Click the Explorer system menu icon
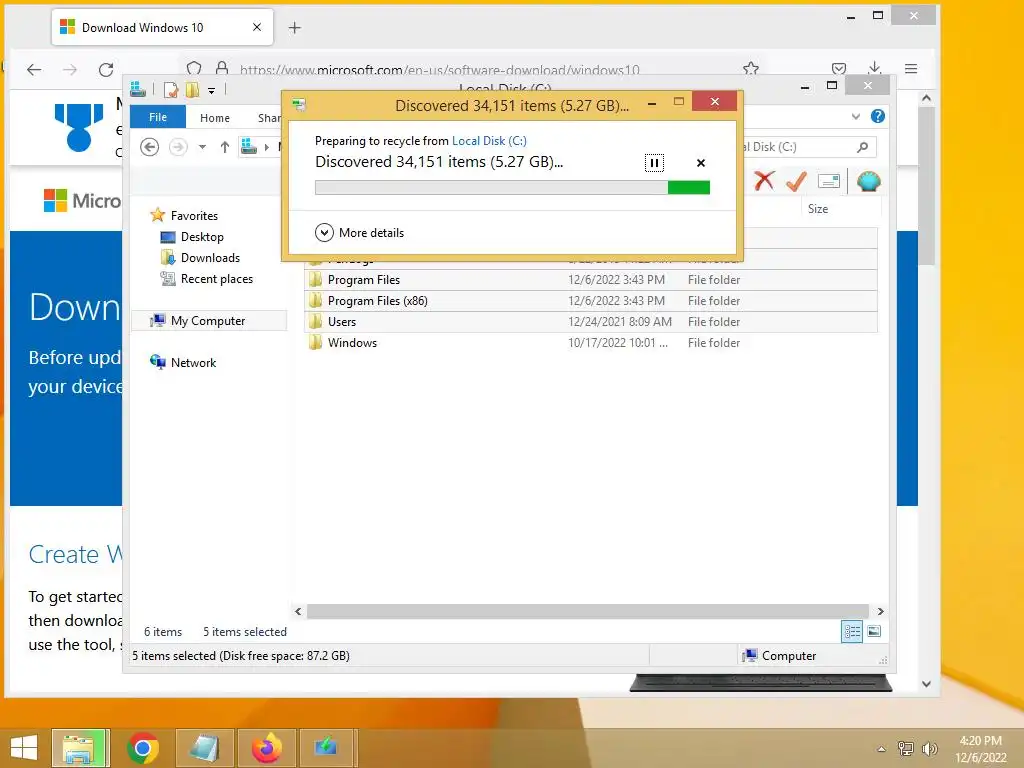The width and height of the screenshot is (1024, 768). (138, 89)
